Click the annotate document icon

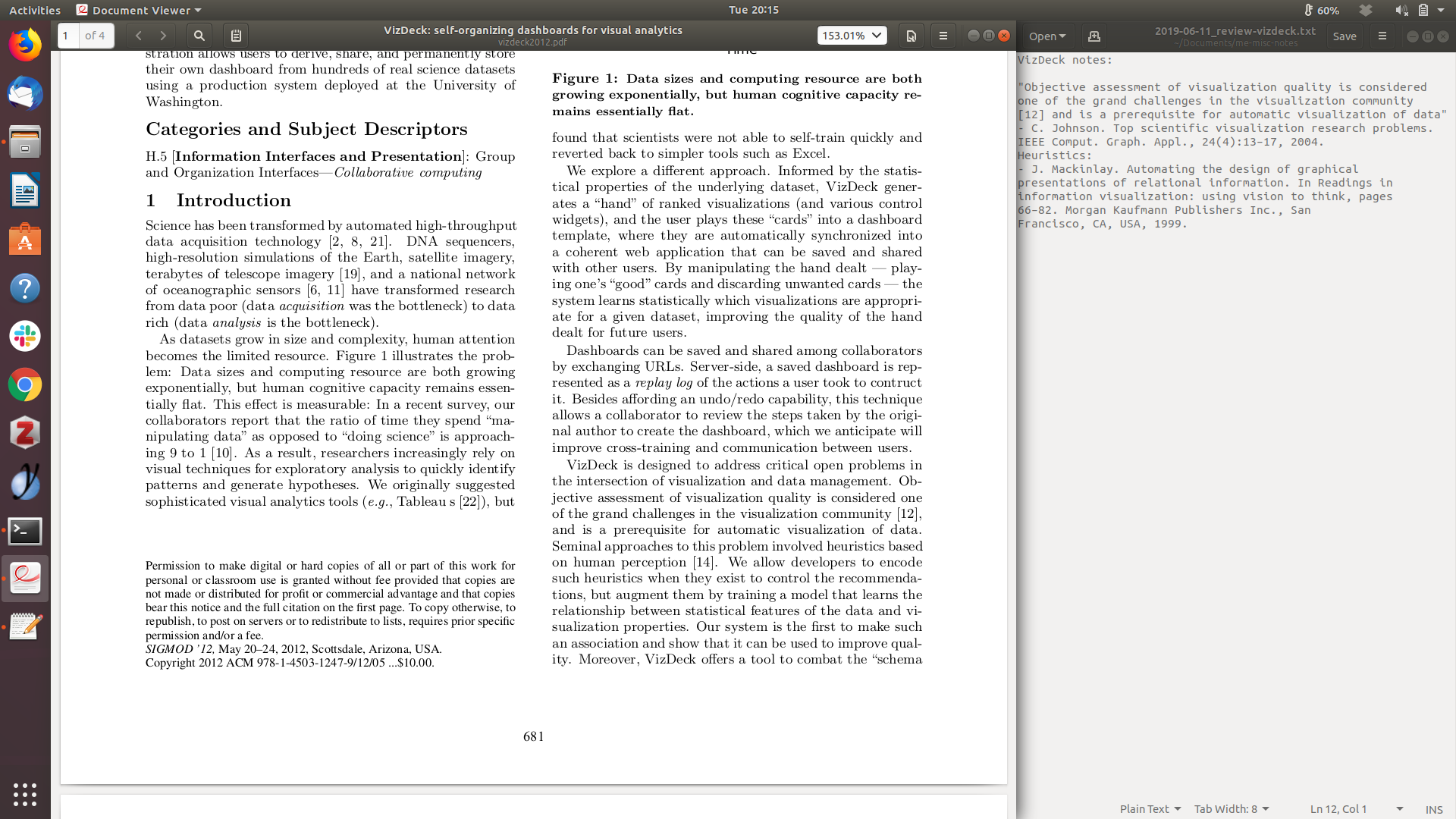[236, 36]
